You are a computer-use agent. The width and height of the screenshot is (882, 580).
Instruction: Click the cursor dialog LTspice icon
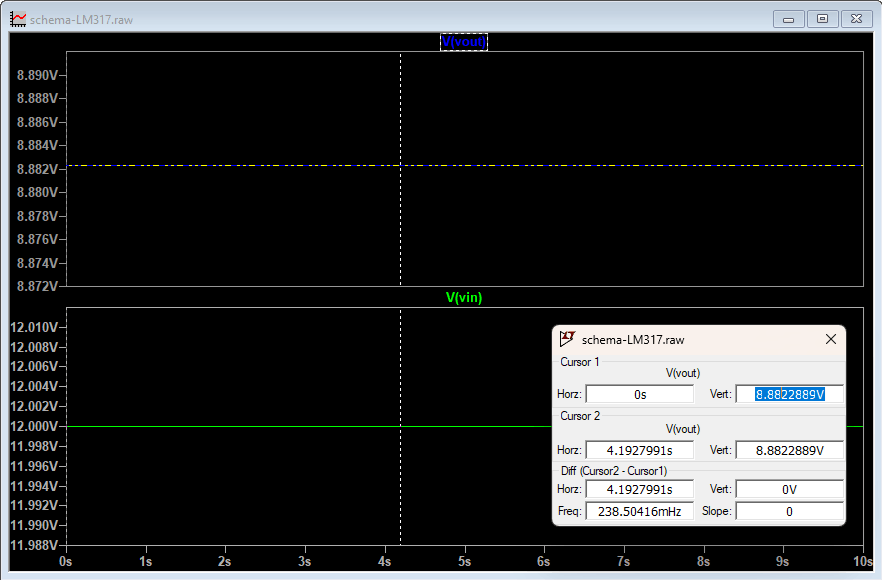tap(567, 339)
